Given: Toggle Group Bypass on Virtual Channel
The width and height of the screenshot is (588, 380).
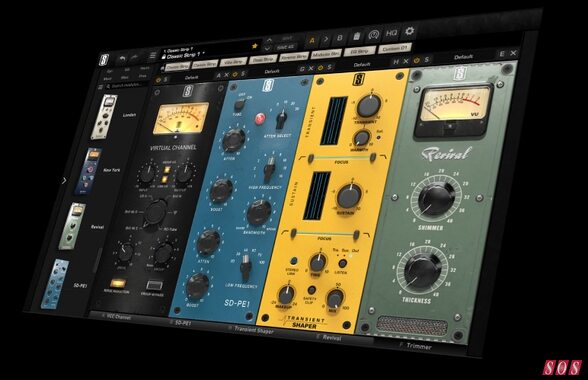Looking at the screenshot, I should (x=154, y=285).
